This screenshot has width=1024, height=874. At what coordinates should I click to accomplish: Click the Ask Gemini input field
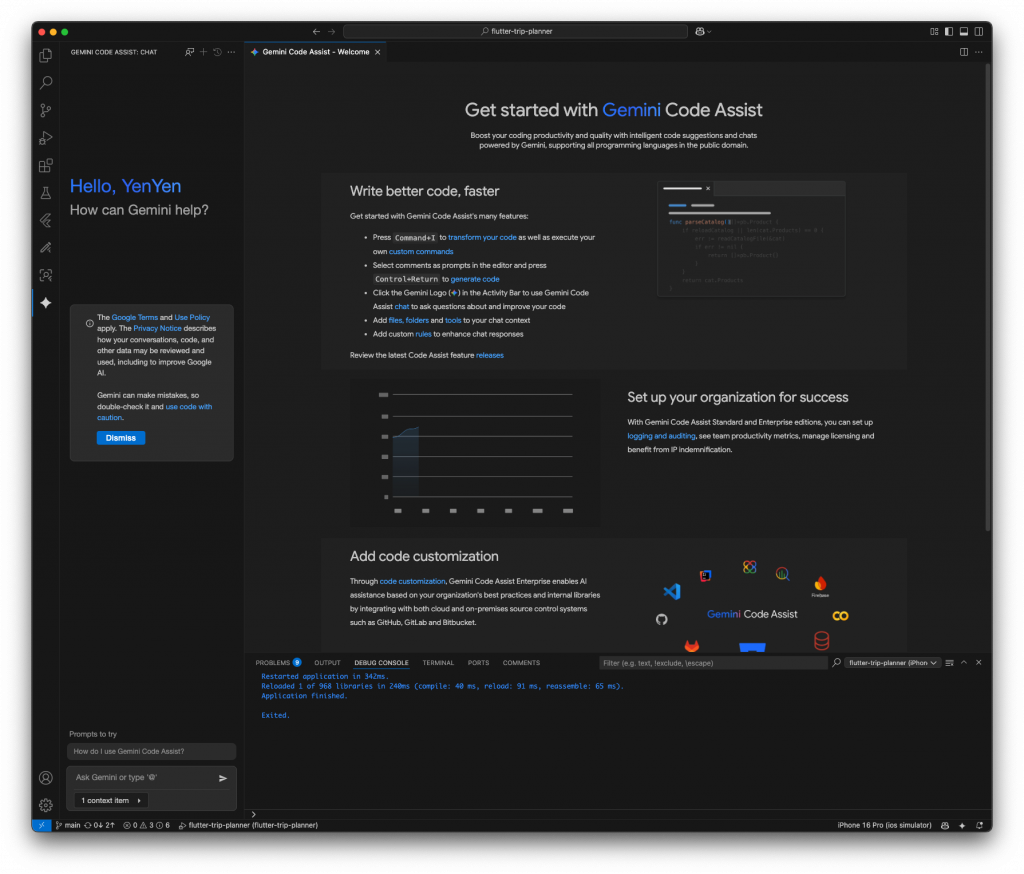(x=144, y=777)
